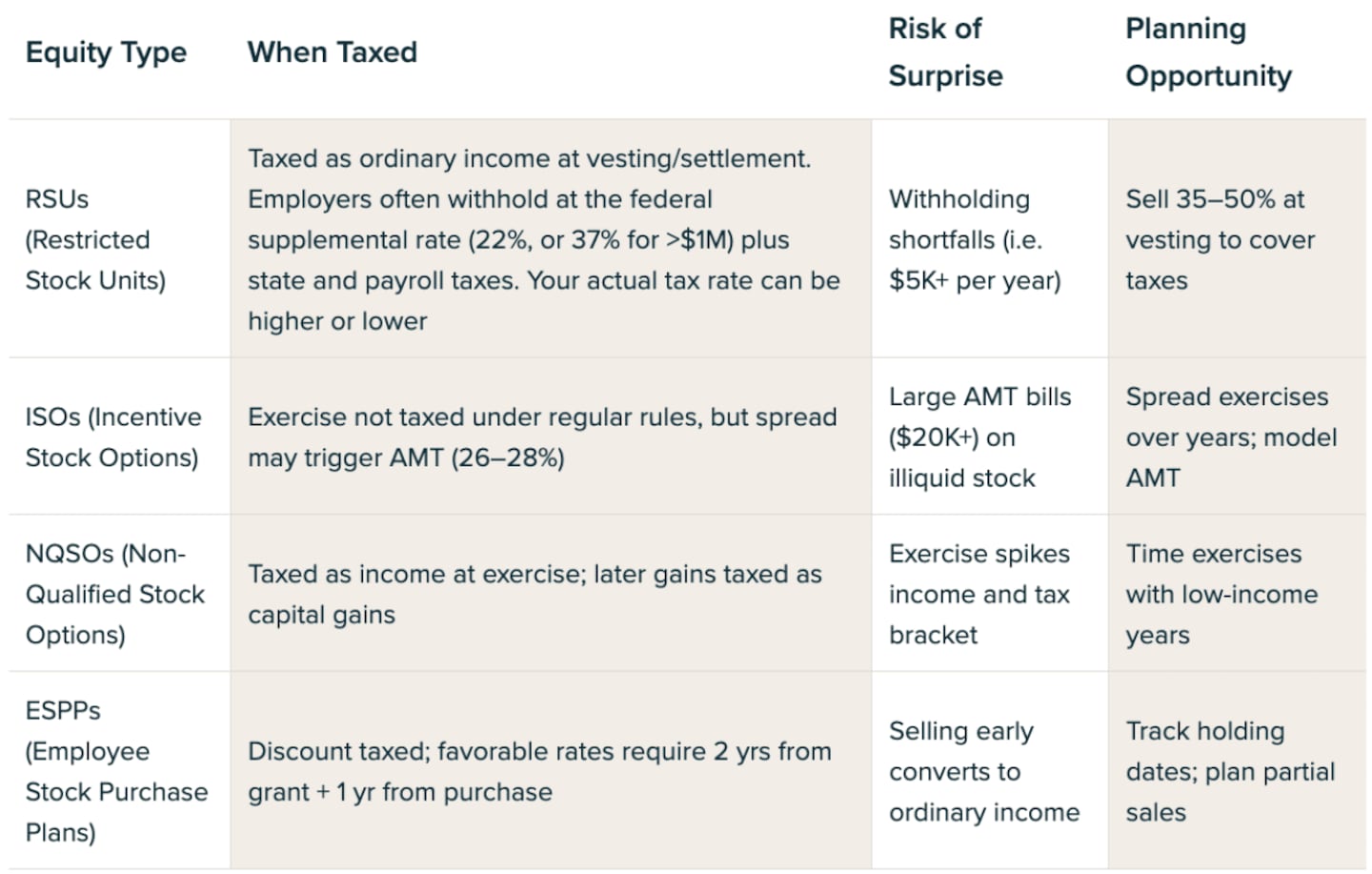Click the NQSOs (Non-Qualified Stock Options) cell

coord(114,594)
